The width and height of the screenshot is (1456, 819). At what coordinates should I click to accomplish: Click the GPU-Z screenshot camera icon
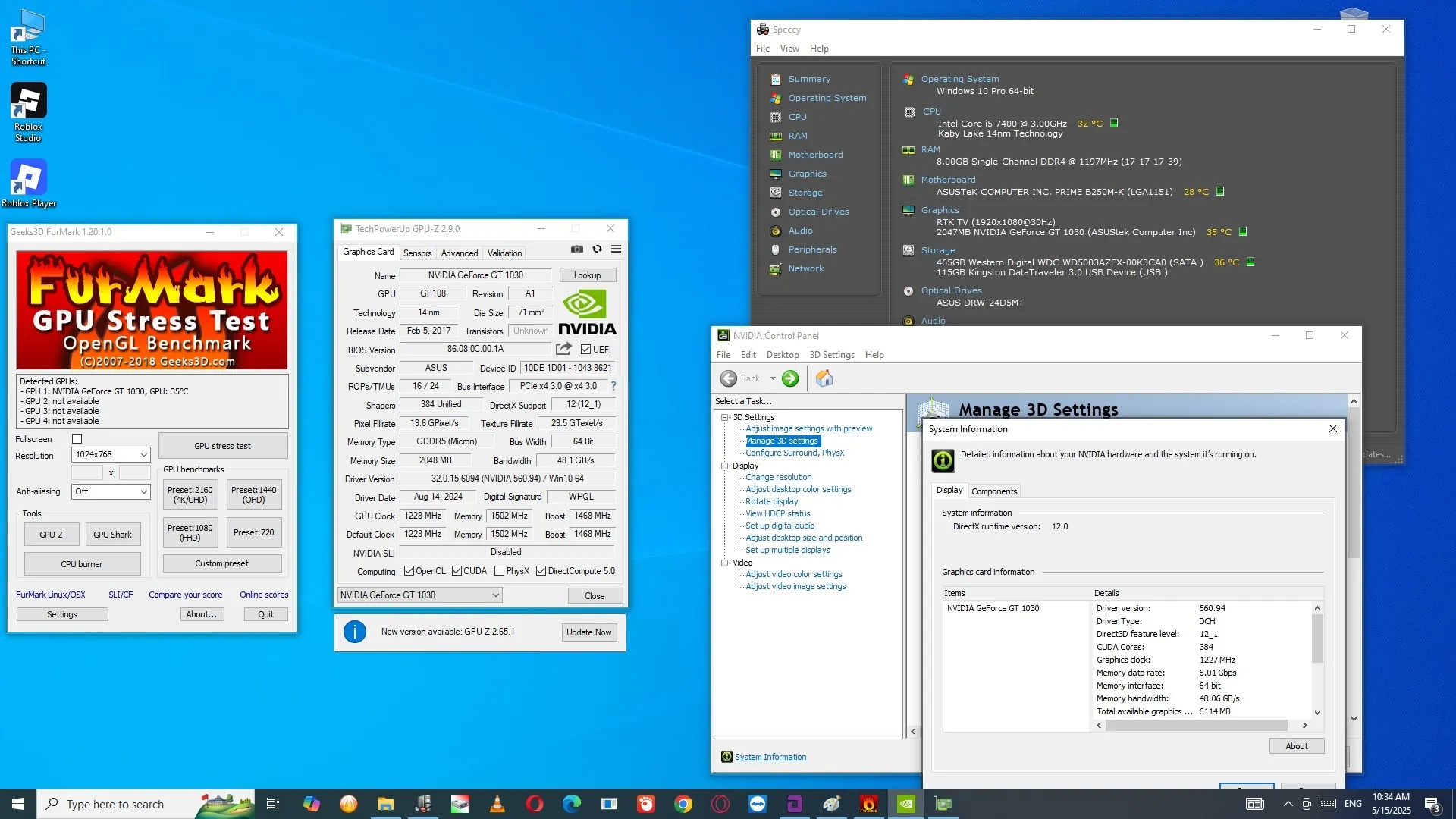[577, 249]
